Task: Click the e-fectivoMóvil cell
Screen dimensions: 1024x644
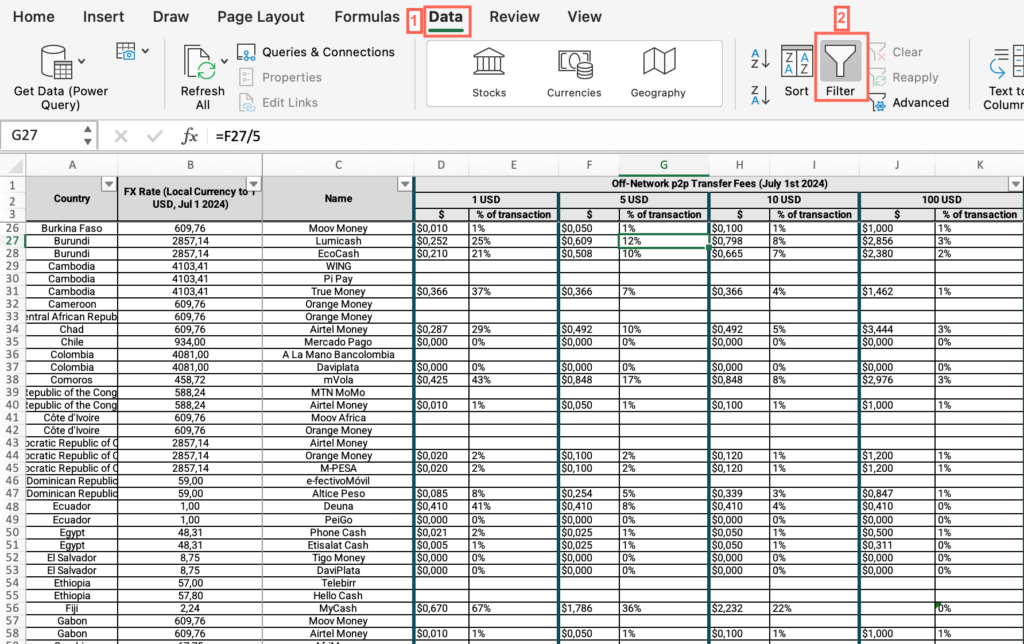Action: [338, 481]
